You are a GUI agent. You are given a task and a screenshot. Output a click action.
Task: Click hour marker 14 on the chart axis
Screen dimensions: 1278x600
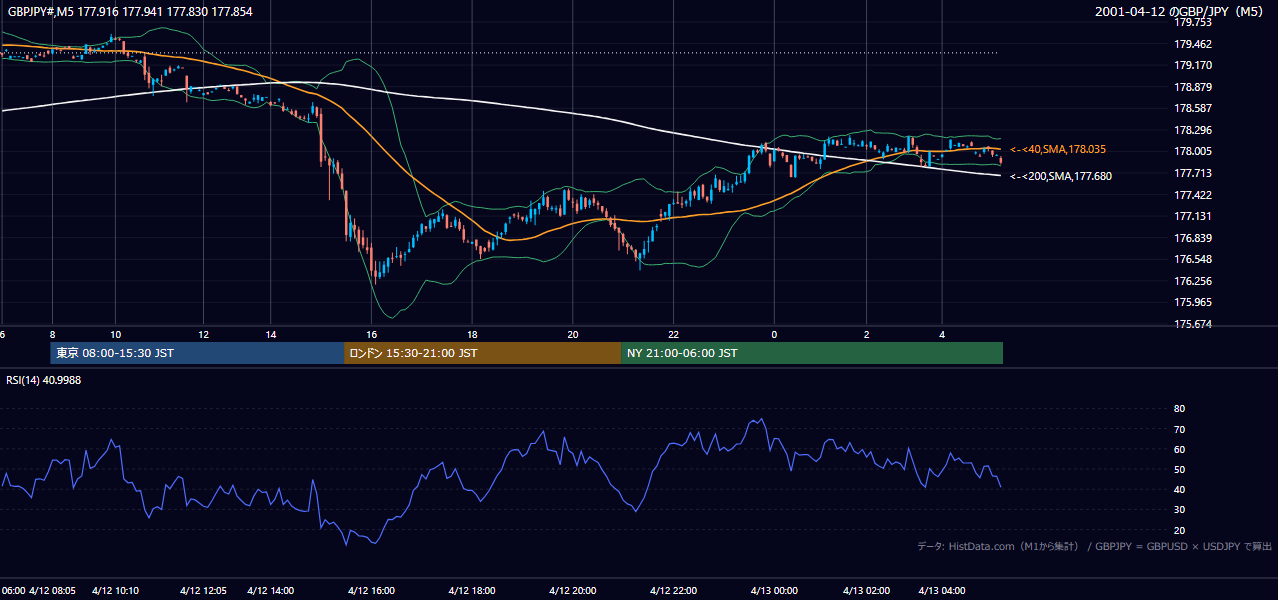270,334
